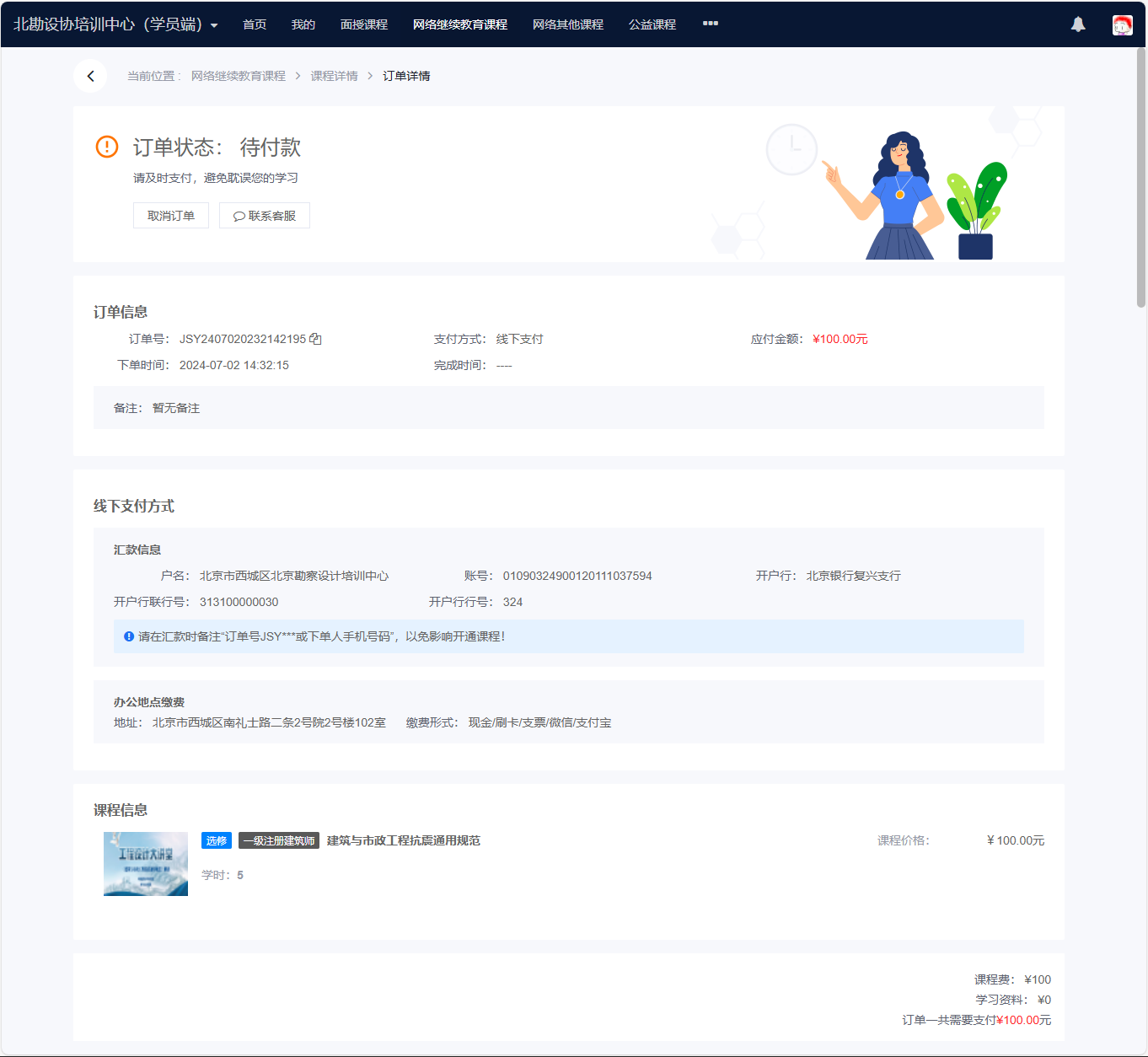The width and height of the screenshot is (1148, 1057).
Task: Click account number 01090324900120111037594
Action: (x=577, y=576)
